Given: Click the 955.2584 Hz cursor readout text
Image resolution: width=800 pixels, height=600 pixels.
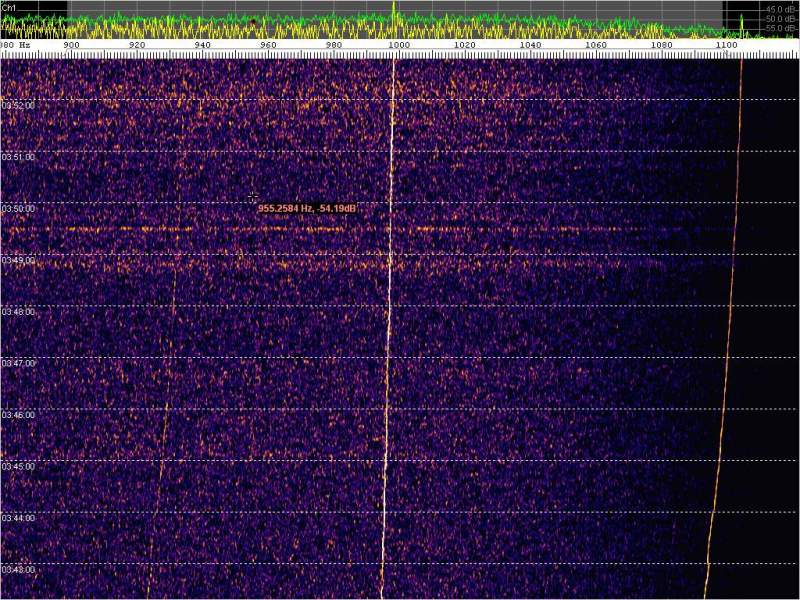Looking at the screenshot, I should tap(307, 208).
